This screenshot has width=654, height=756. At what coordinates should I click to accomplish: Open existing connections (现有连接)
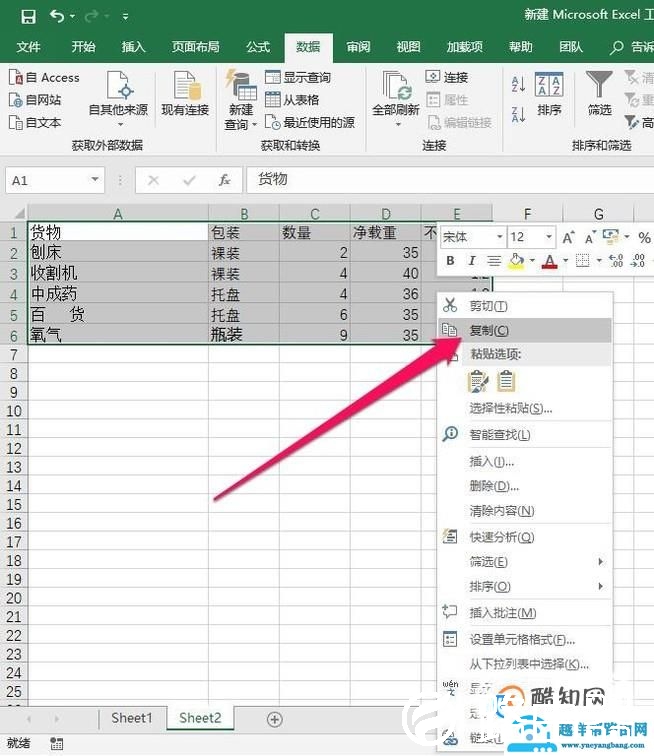pyautogui.click(x=185, y=94)
